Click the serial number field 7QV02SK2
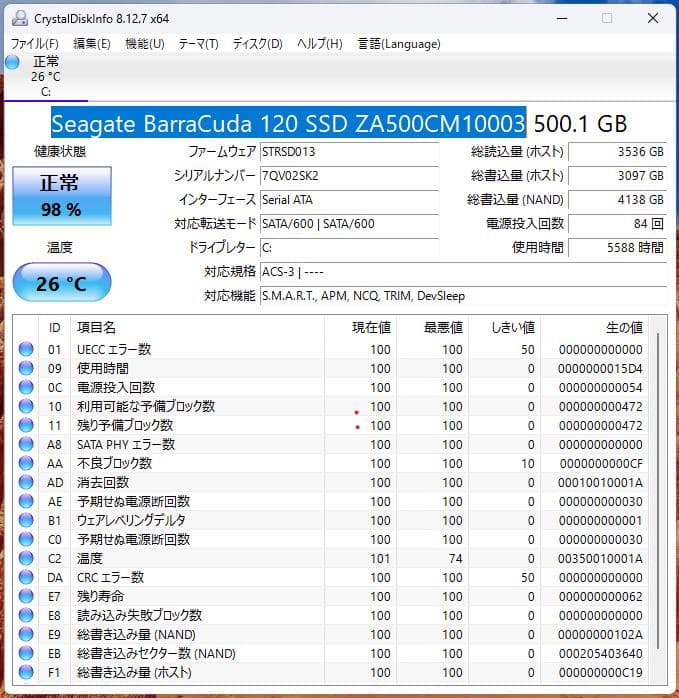The width and height of the screenshot is (679, 698). click(x=350, y=176)
